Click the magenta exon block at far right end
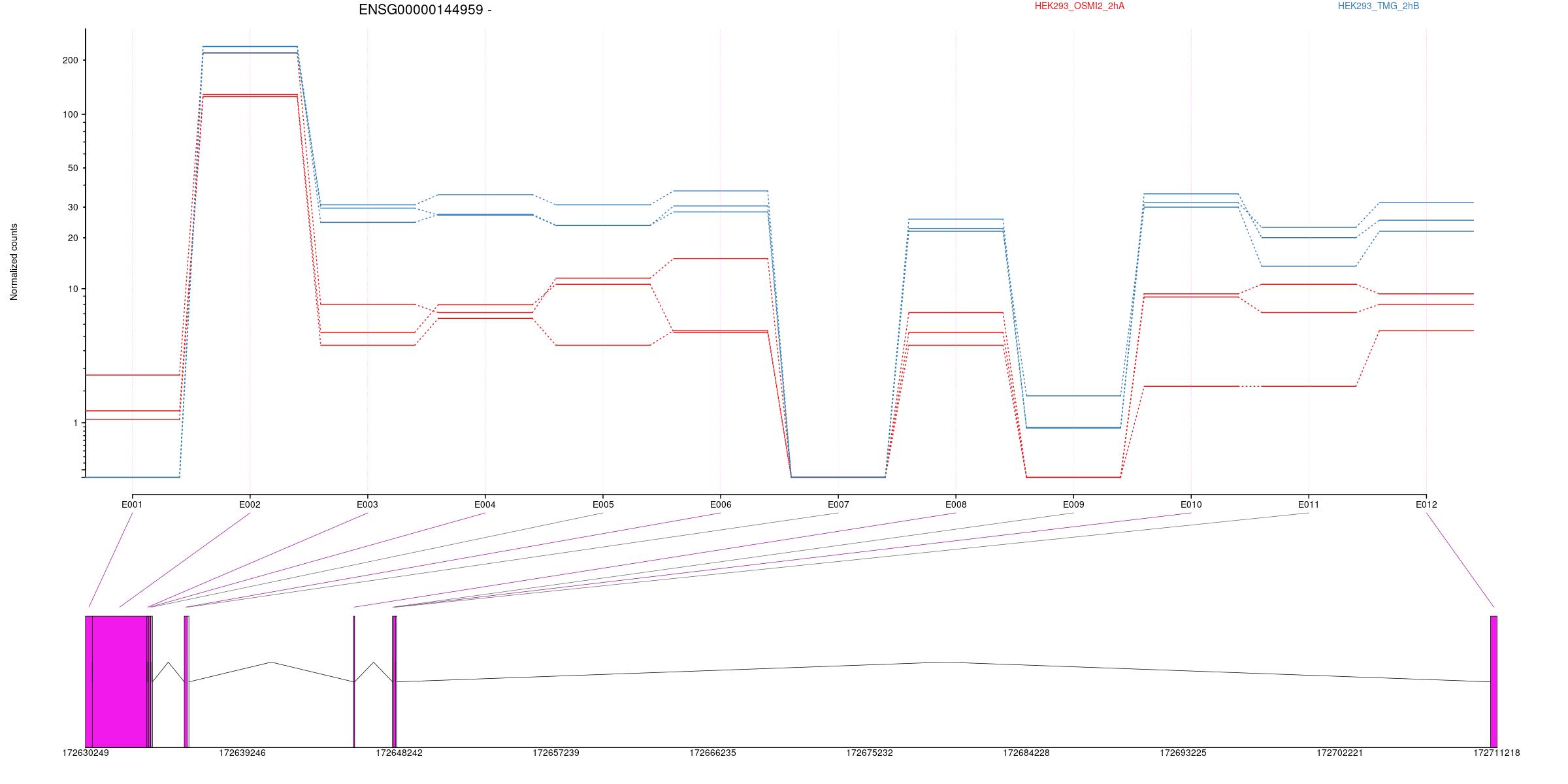This screenshot has width=1568, height=784. tap(1494, 681)
